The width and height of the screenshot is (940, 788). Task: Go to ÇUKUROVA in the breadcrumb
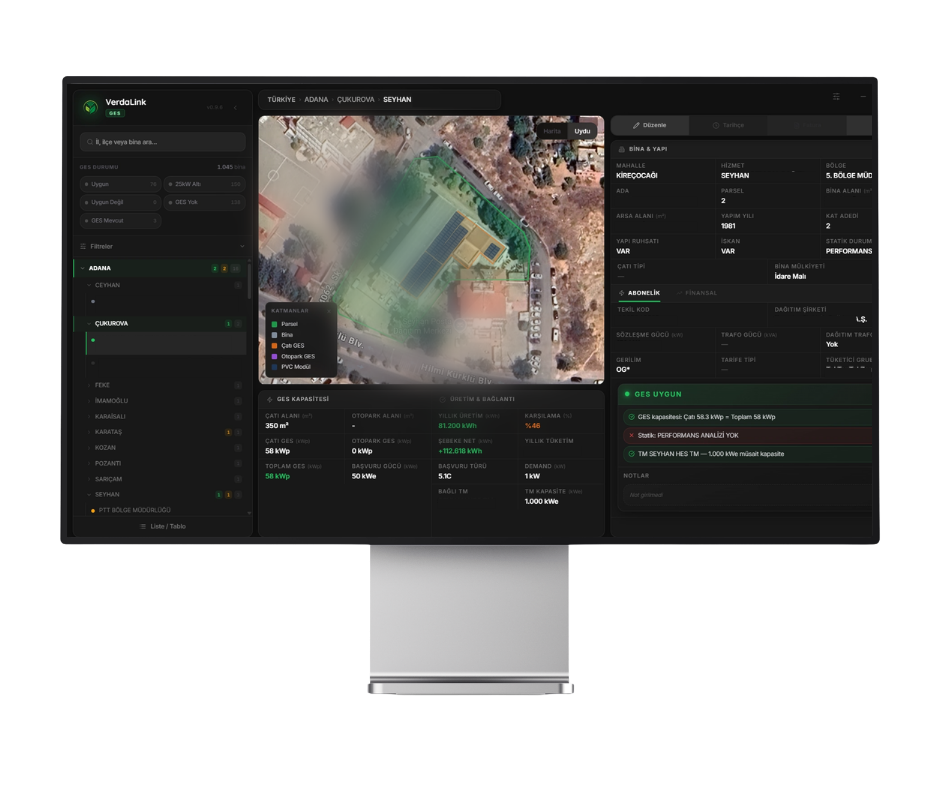click(355, 100)
